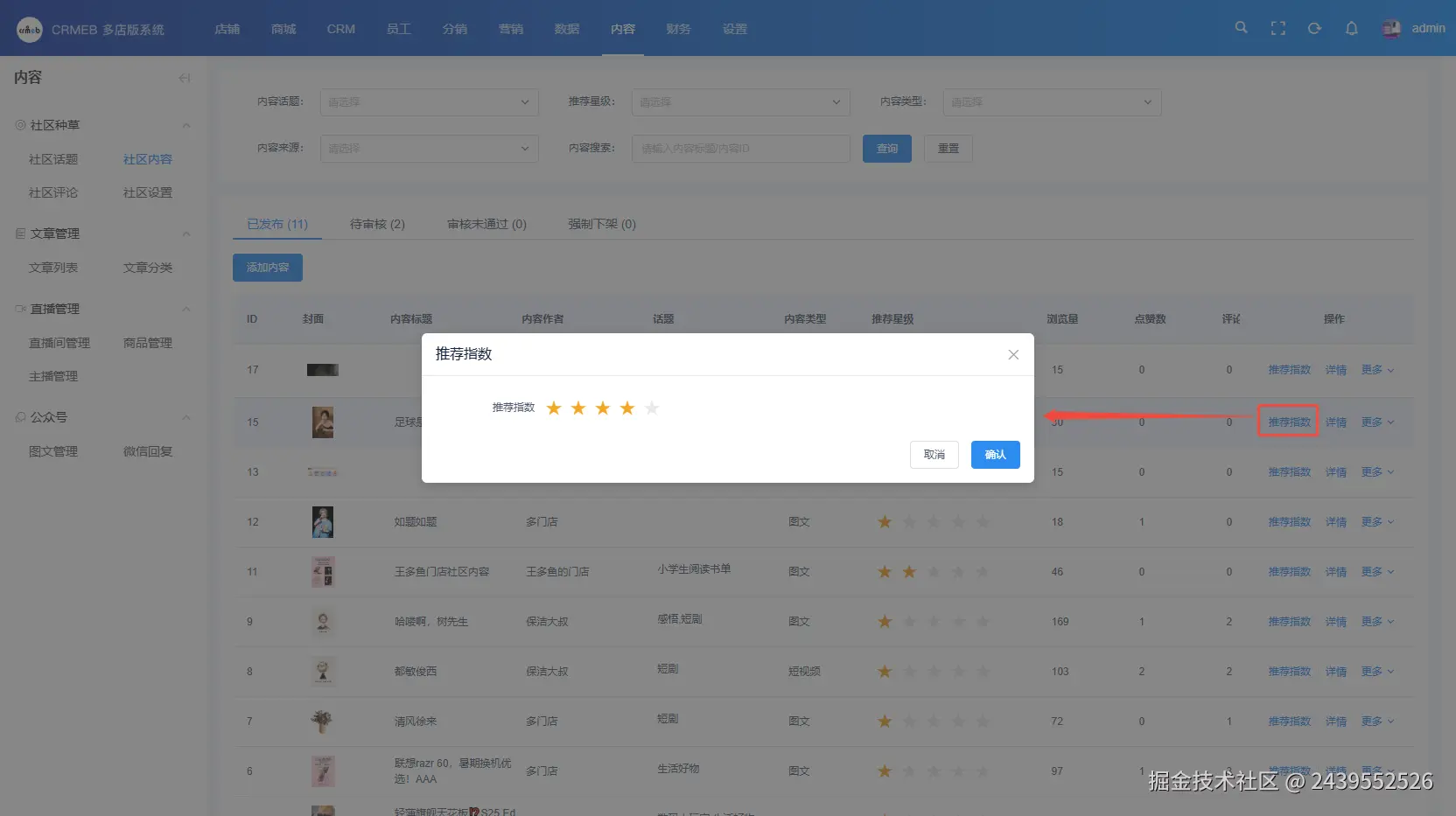This screenshot has height=816, width=1456.
Task: Click the 查询 button
Action: [x=887, y=149]
